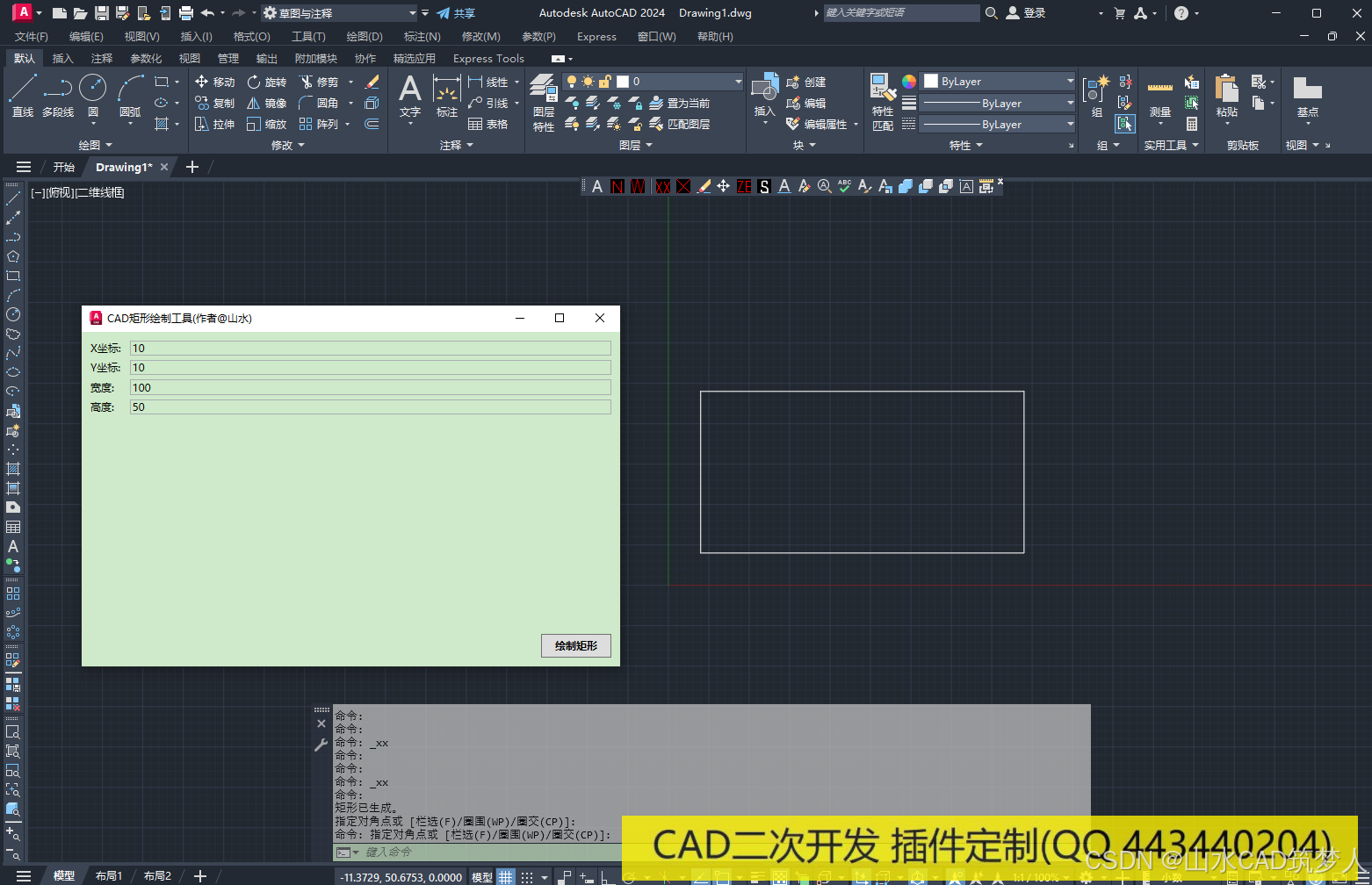Click the Move (移动) tool
Image resolution: width=1372 pixels, height=885 pixels.
pyautogui.click(x=214, y=82)
